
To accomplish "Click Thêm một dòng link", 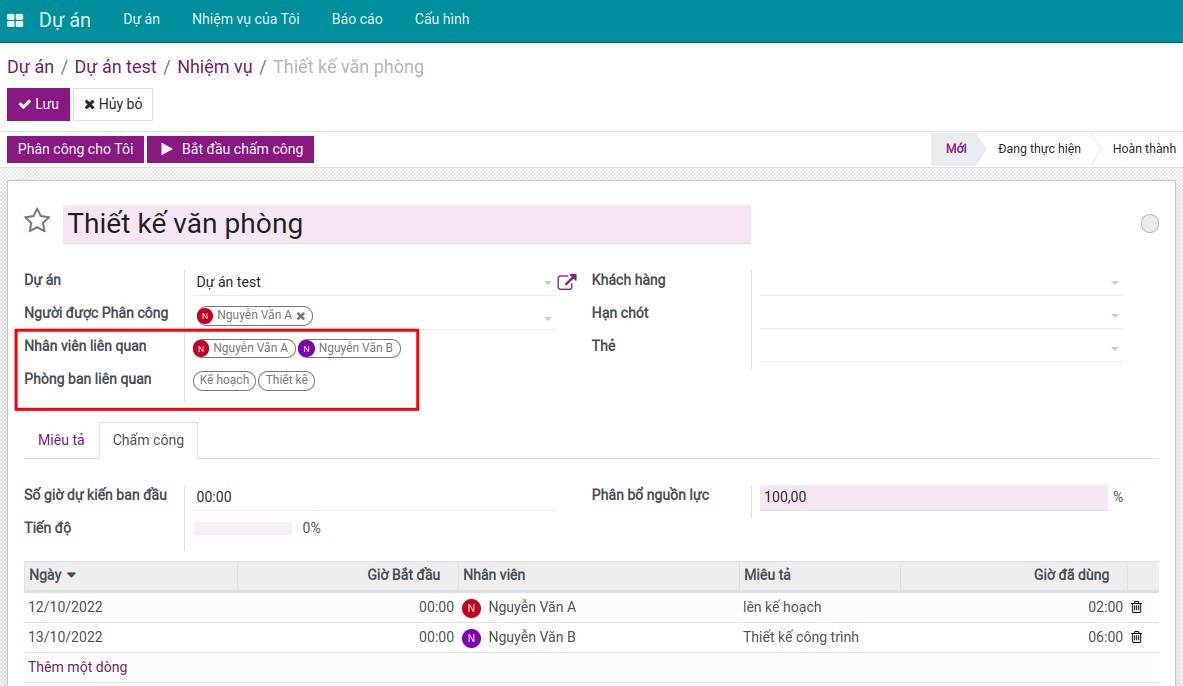I will (77, 667).
